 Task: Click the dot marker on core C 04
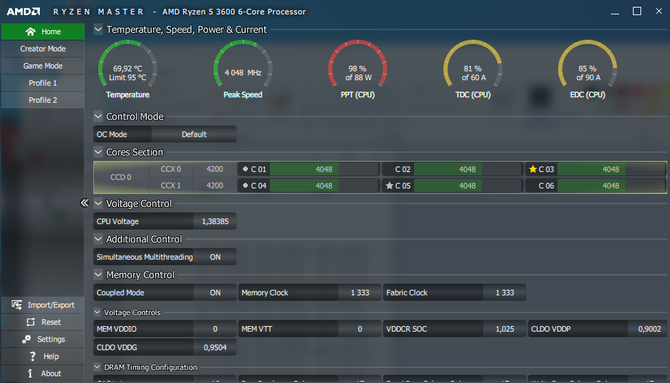click(245, 186)
